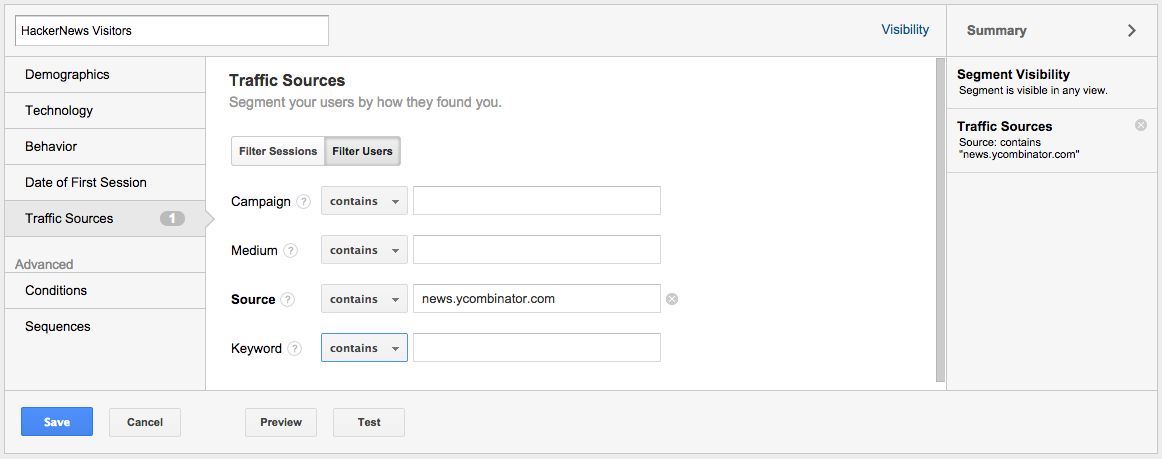The width and height of the screenshot is (1162, 459).
Task: Open the Medium help question-mark icon
Action: coord(290,251)
